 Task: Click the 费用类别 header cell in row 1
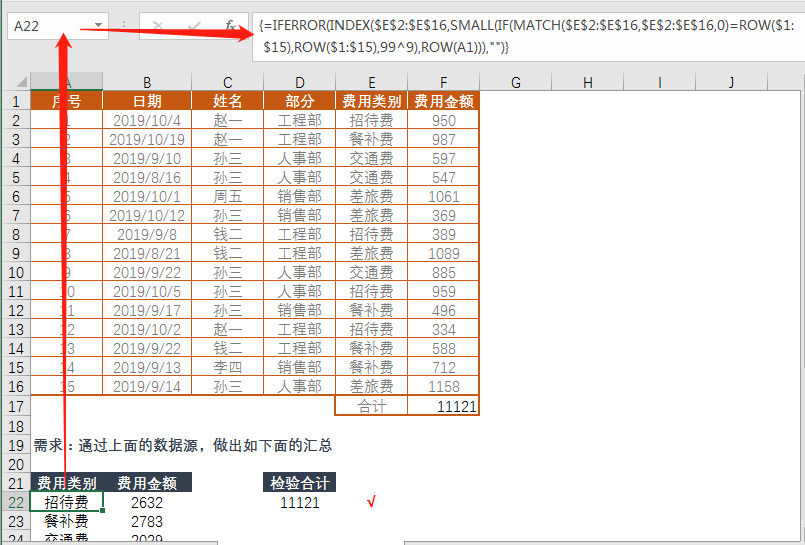[x=371, y=101]
